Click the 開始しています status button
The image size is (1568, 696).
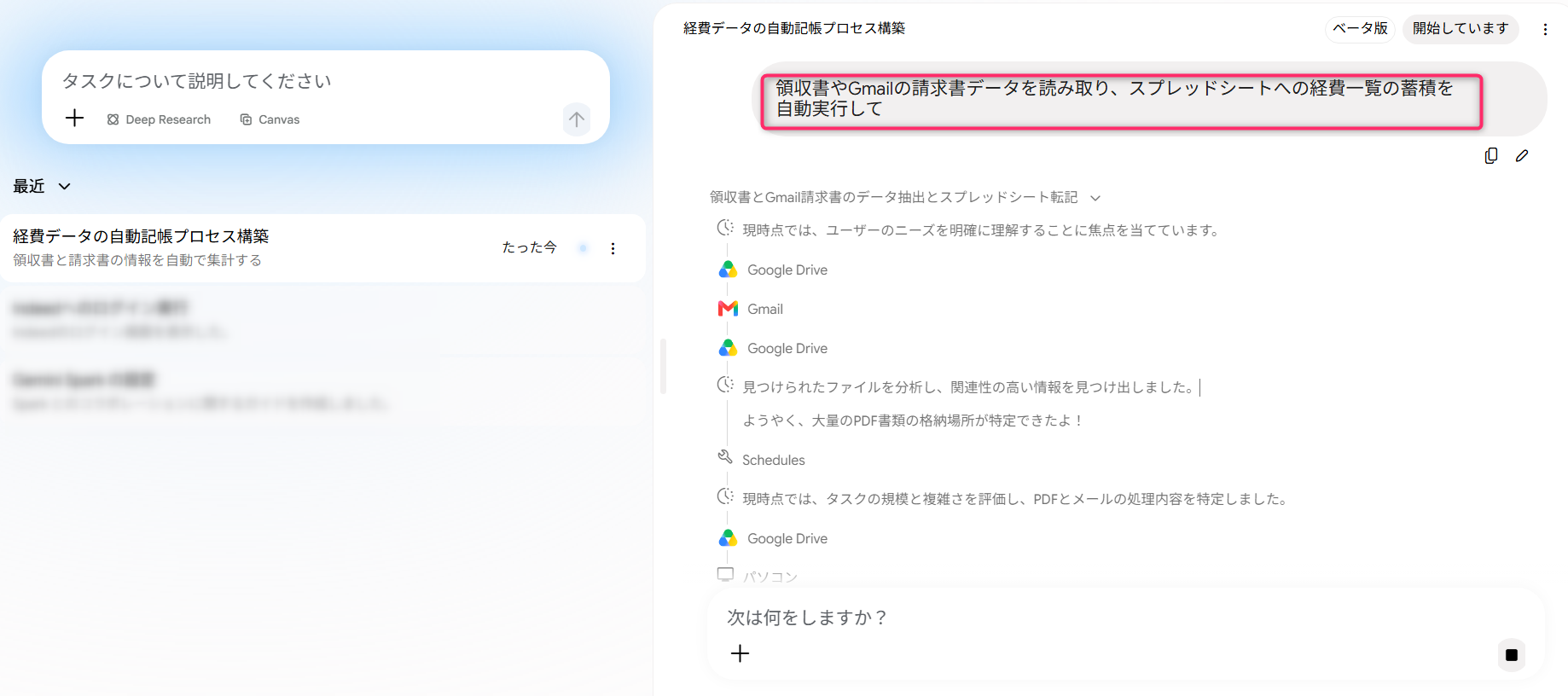[x=1461, y=28]
